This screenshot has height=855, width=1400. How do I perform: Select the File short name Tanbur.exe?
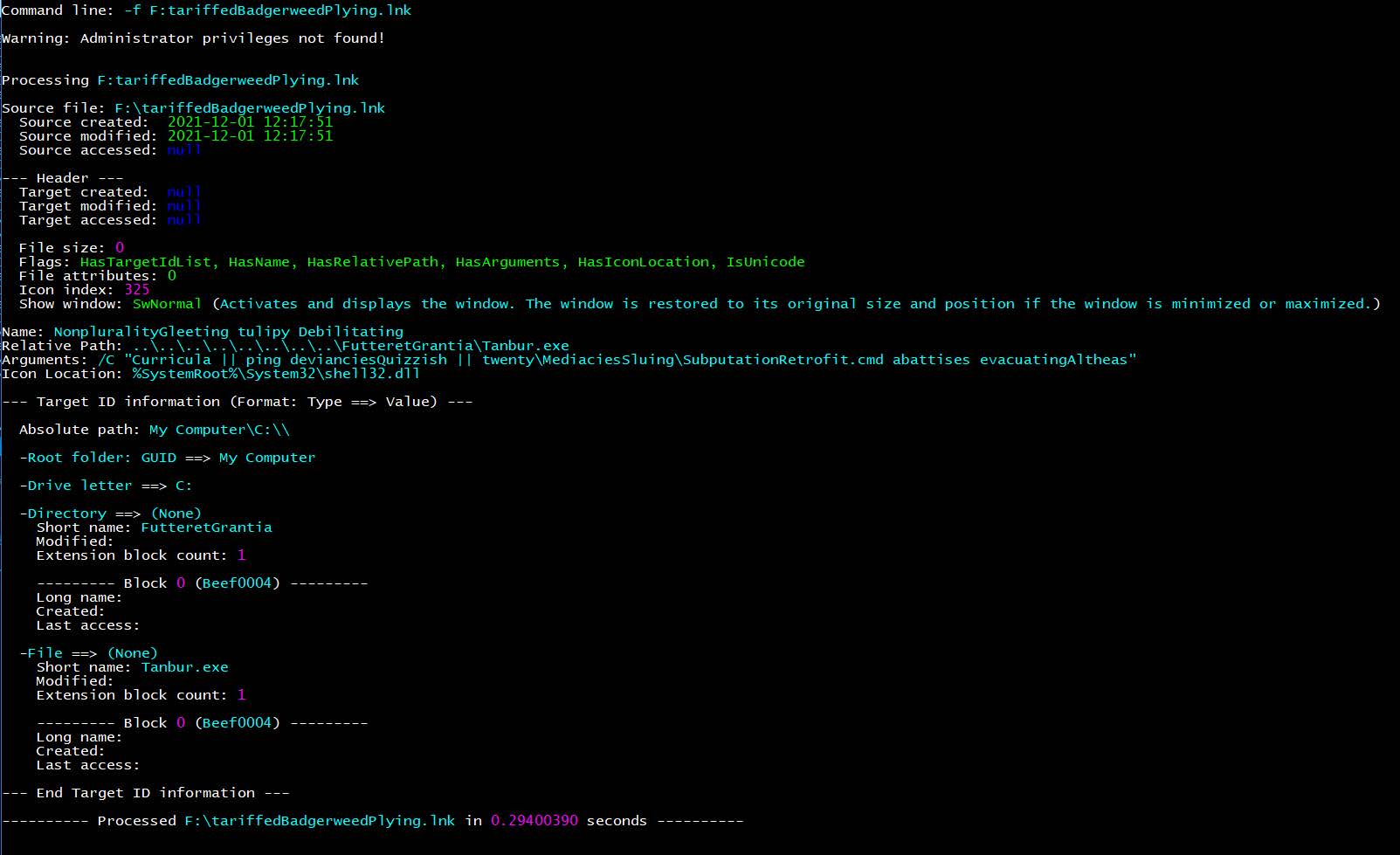click(184, 666)
